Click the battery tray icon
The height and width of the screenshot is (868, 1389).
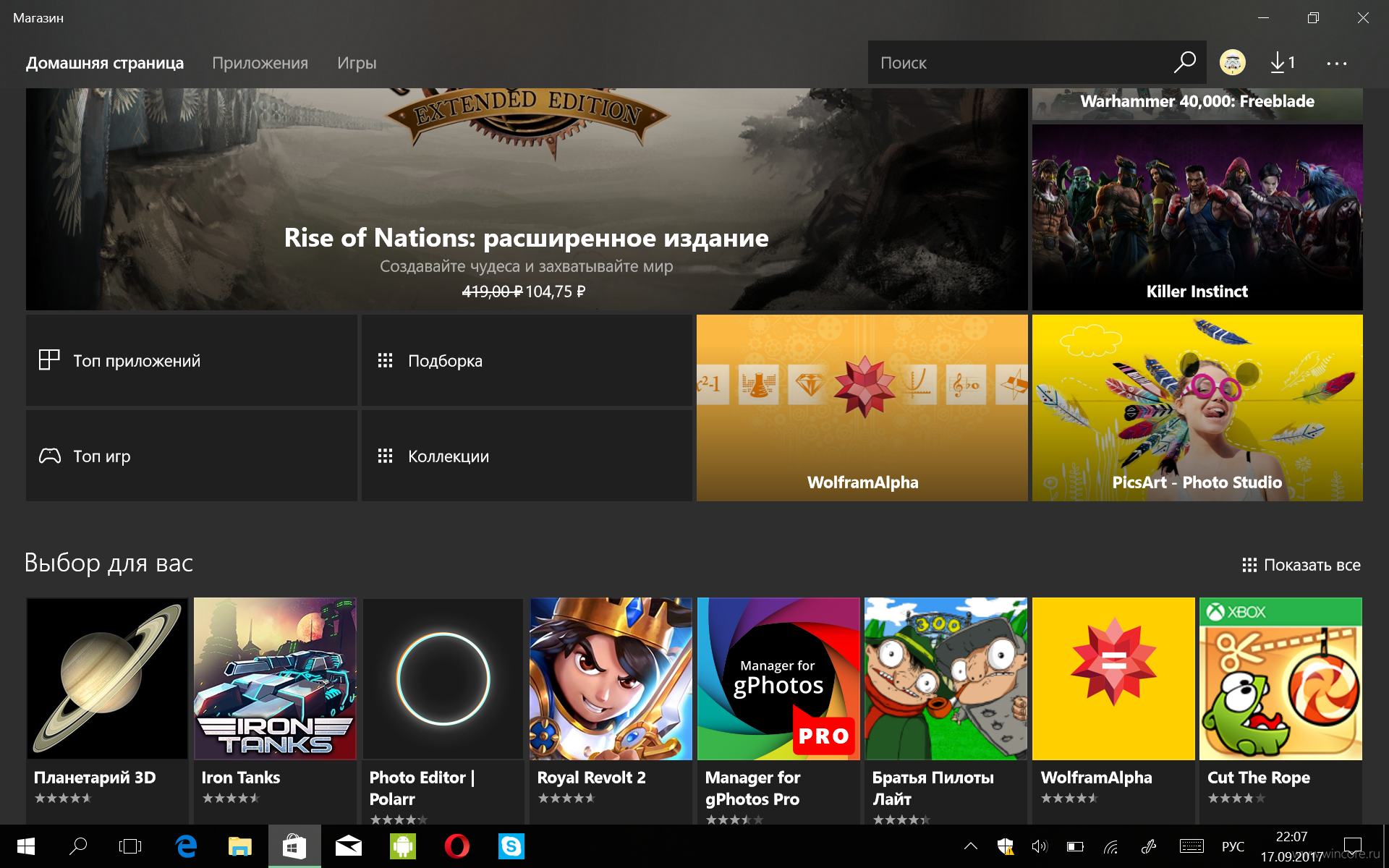tap(1075, 846)
